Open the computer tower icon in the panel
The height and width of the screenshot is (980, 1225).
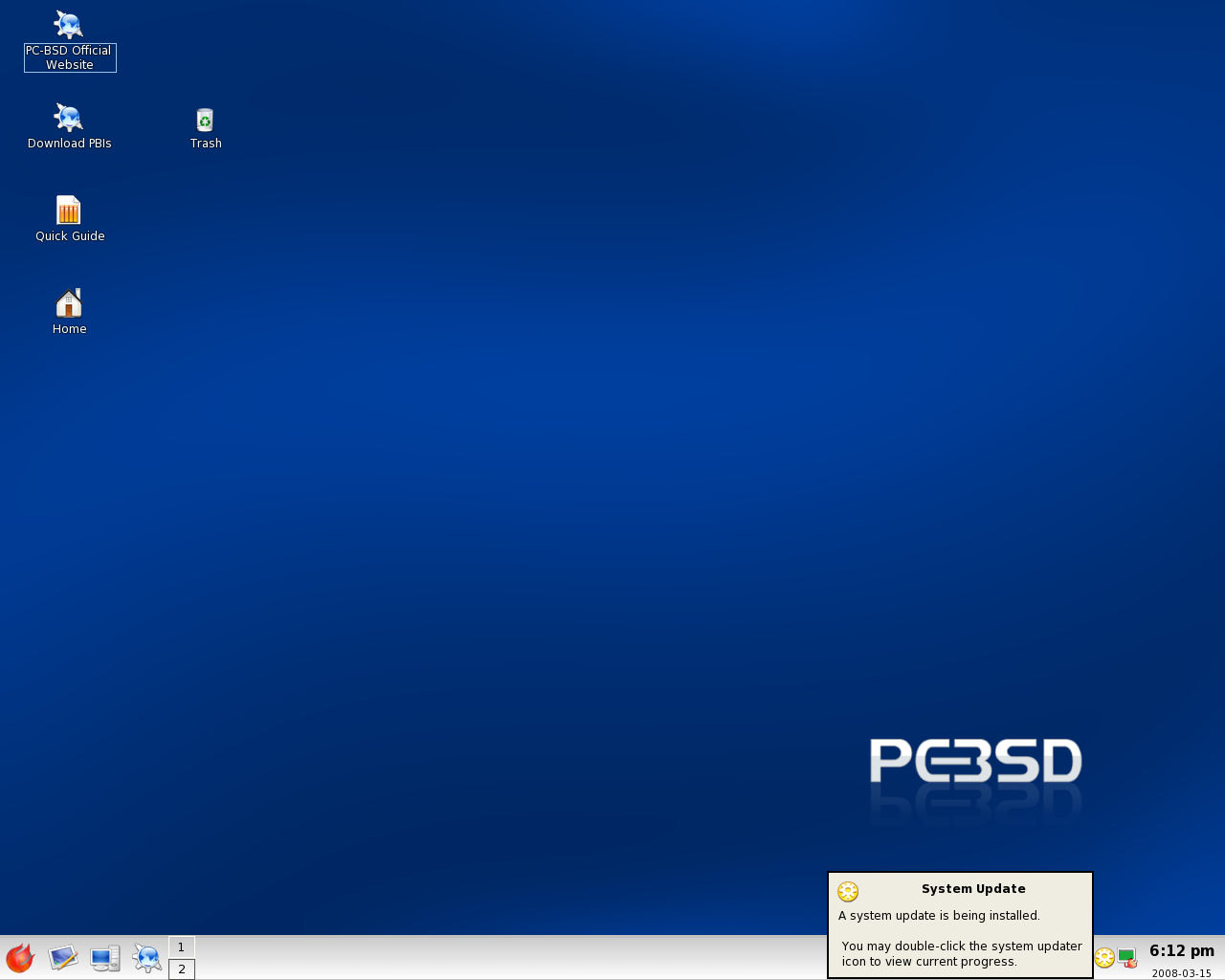(x=105, y=958)
